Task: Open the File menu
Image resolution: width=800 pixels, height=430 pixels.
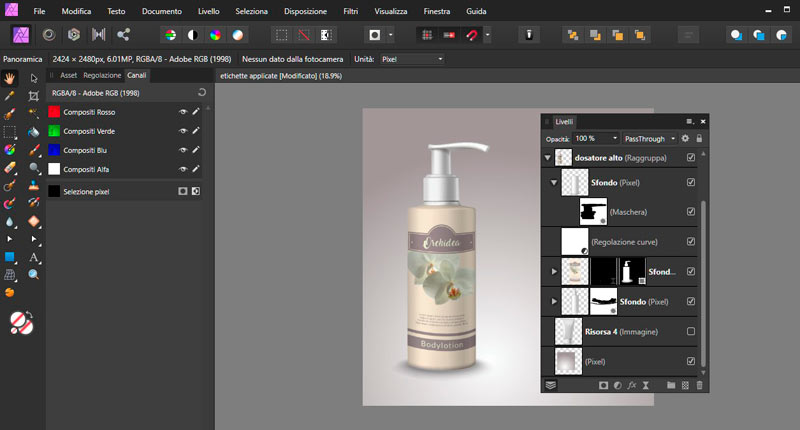Action: pos(39,11)
